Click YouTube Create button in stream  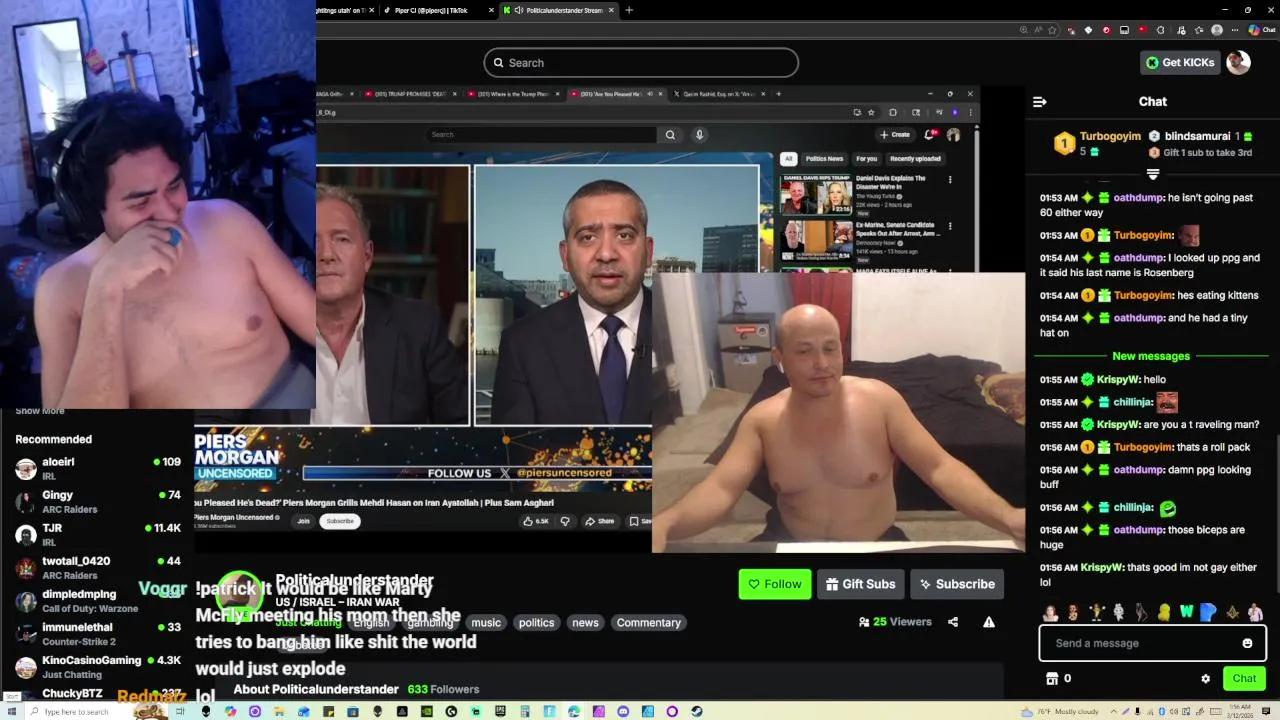point(895,134)
